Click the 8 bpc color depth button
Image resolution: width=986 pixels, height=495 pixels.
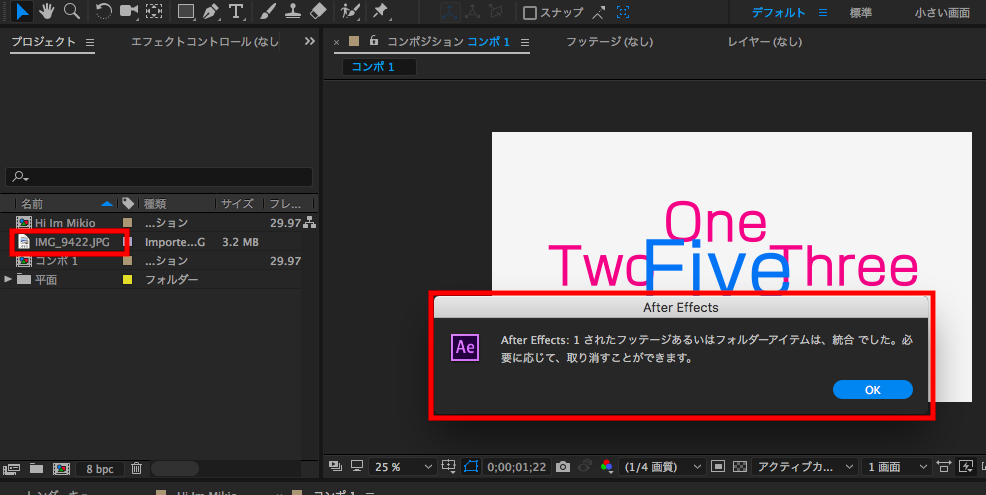coord(100,469)
